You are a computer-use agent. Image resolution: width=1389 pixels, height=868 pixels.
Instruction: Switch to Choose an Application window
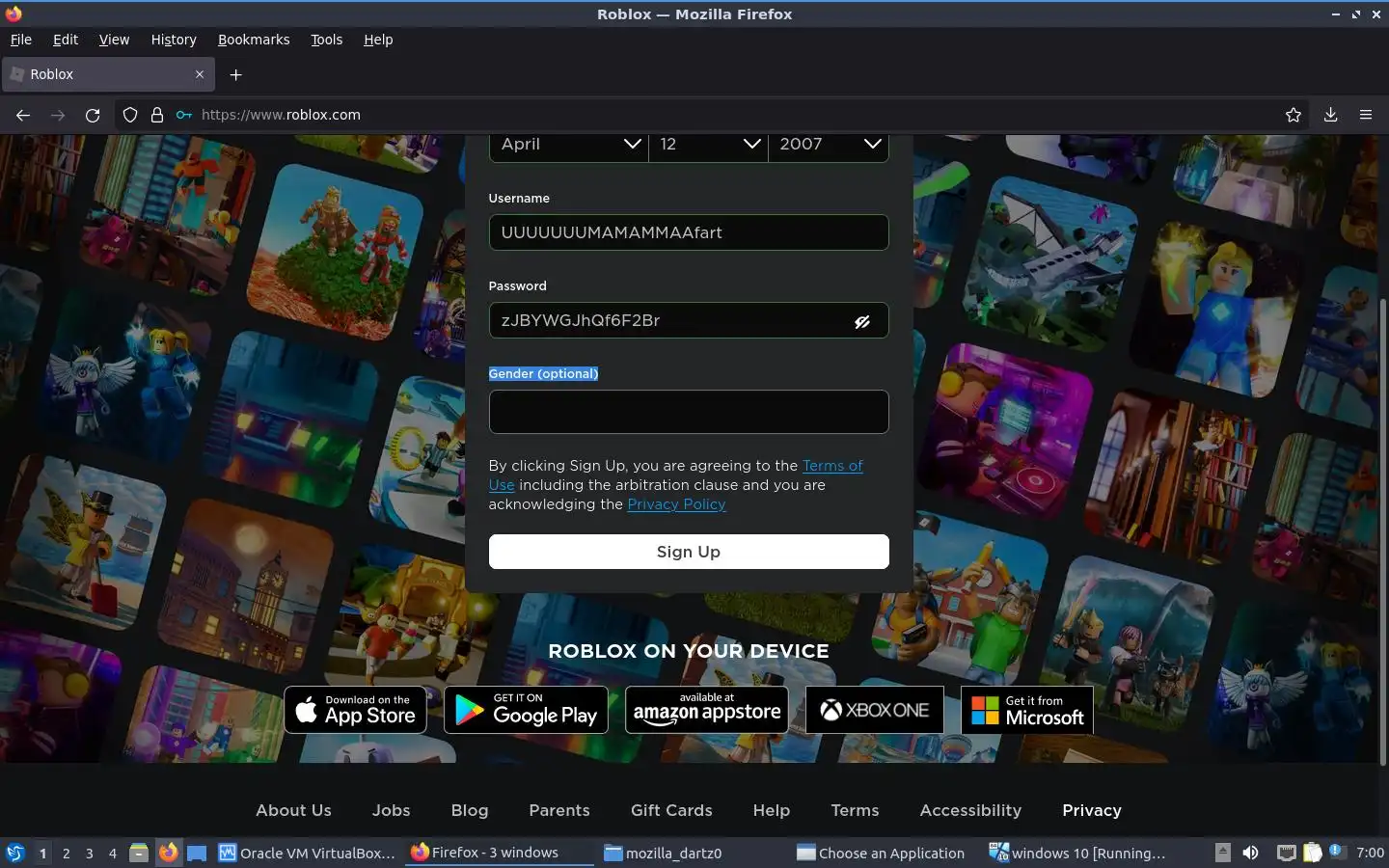pos(881,853)
